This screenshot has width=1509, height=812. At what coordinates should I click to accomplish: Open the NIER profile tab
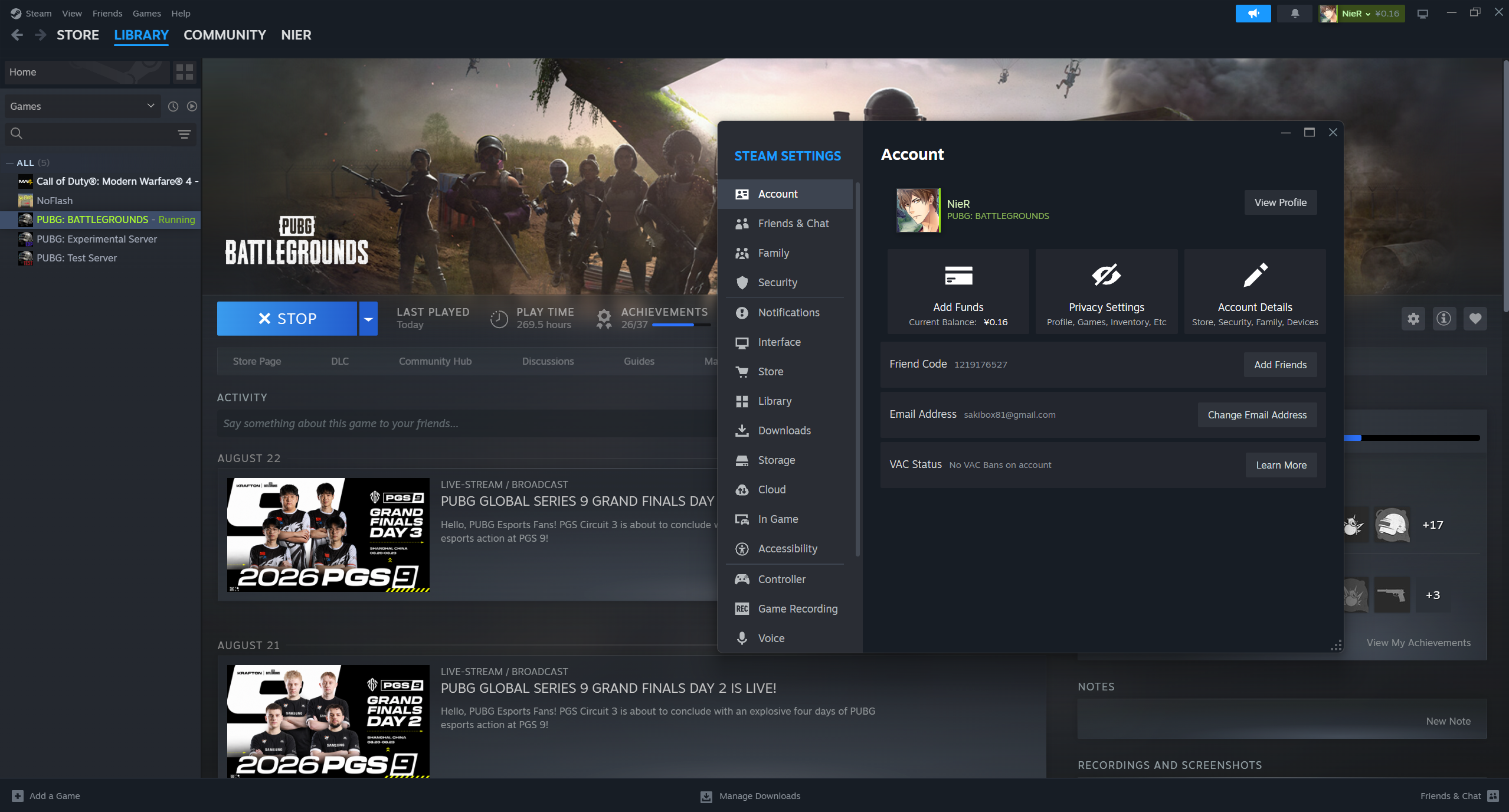click(x=296, y=35)
